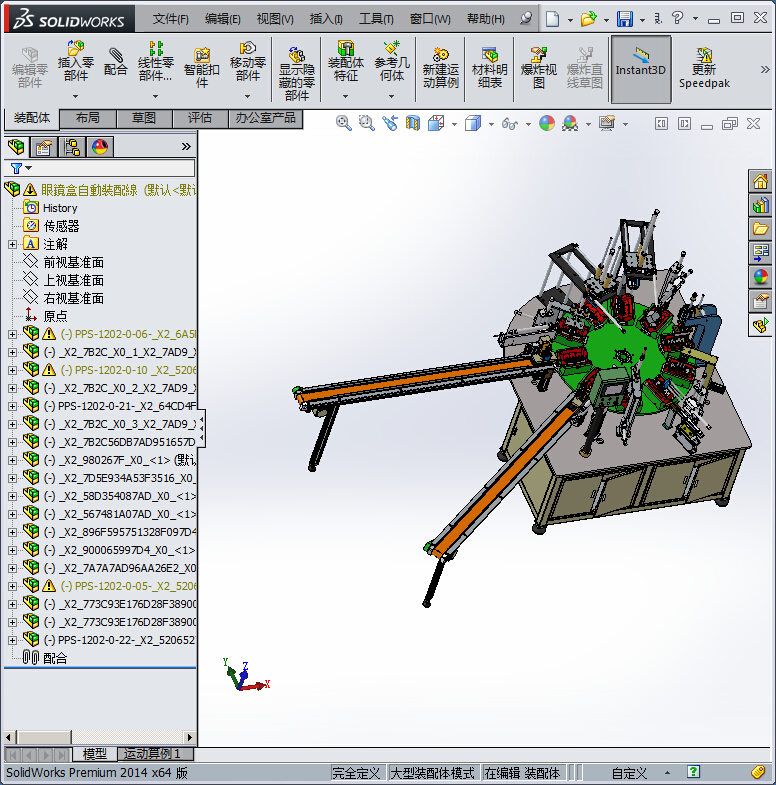Select the 前视基准面 front plane
The image size is (776, 785).
(74, 262)
